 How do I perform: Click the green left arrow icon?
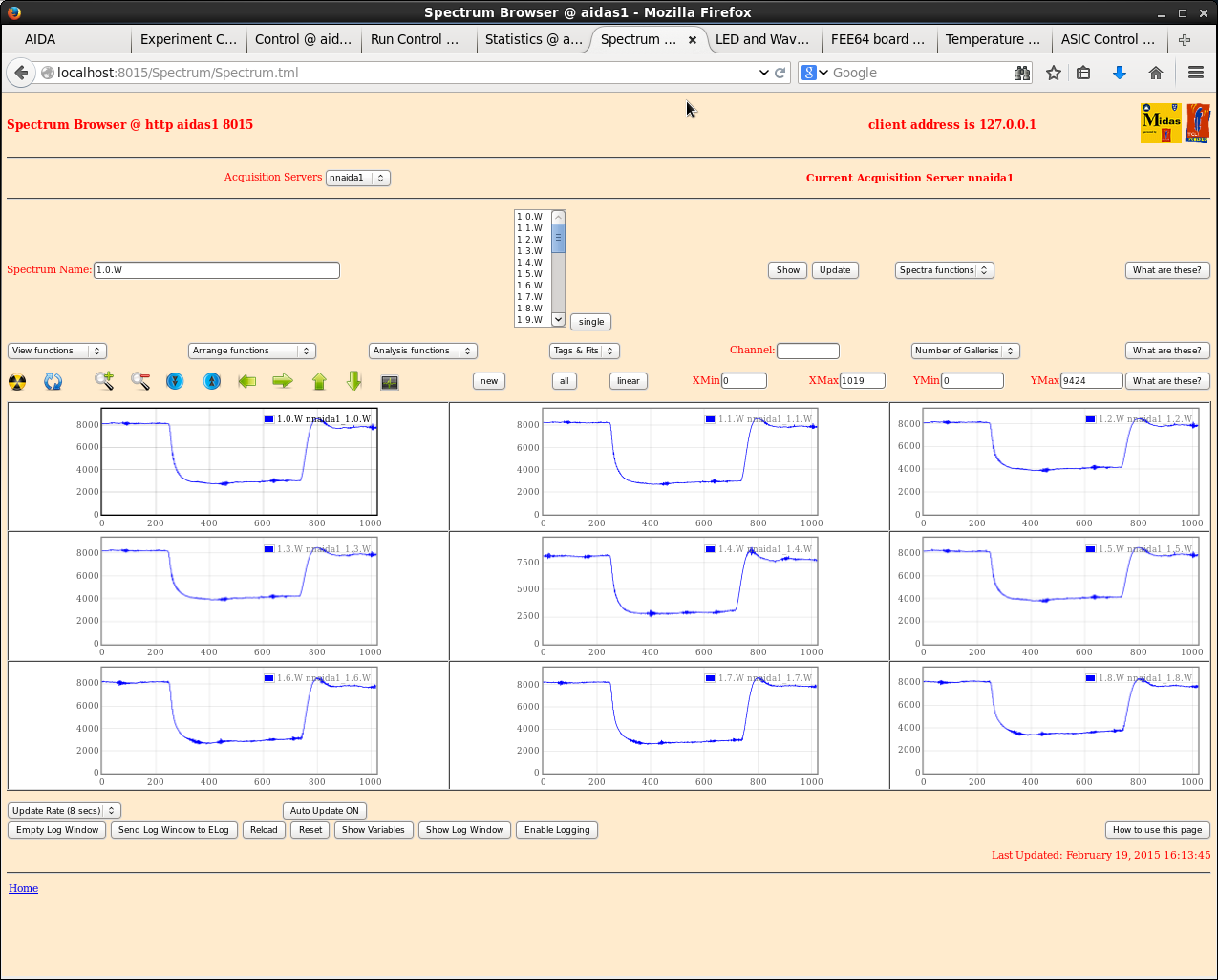coord(247,381)
